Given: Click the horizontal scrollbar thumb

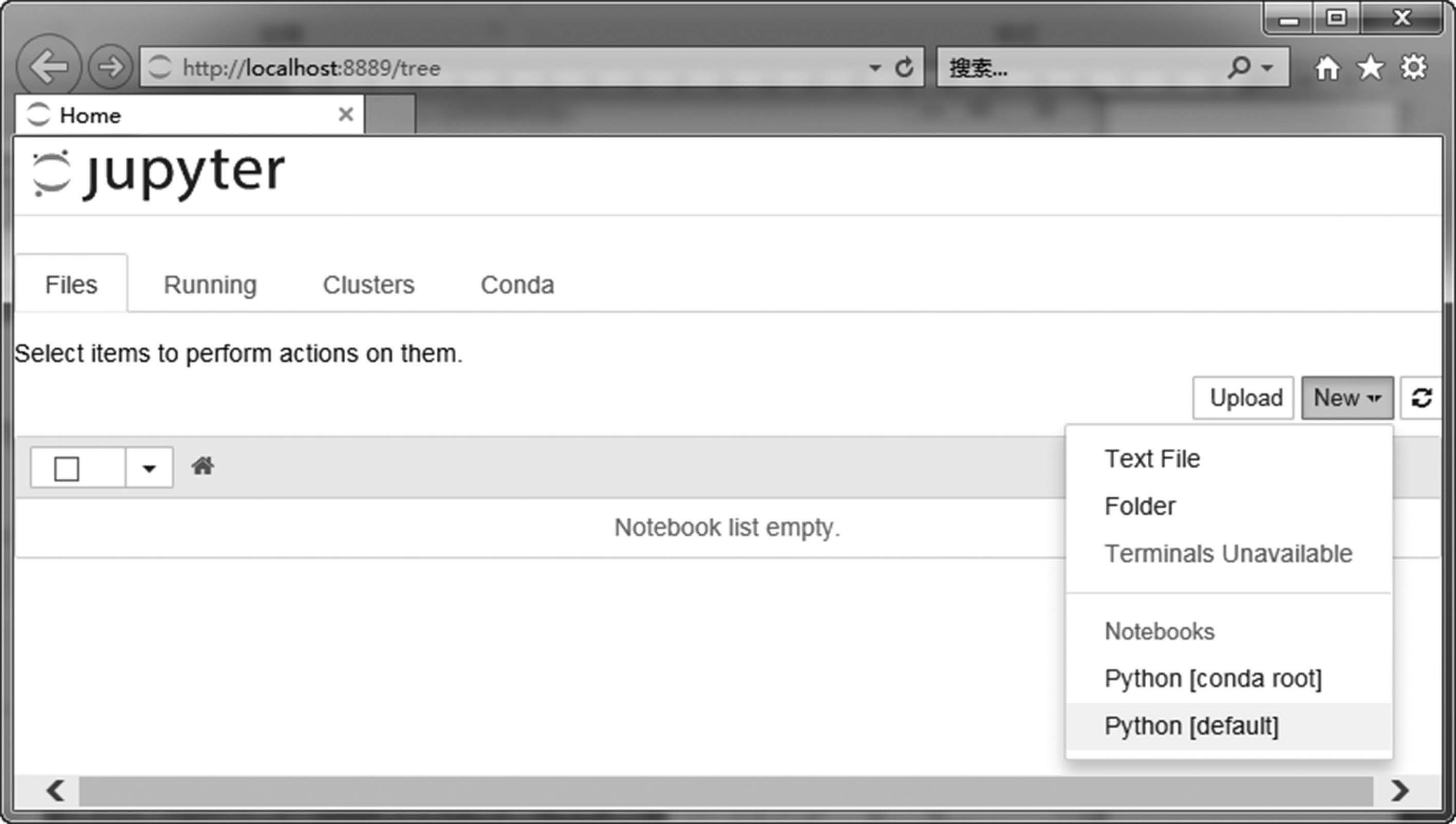Looking at the screenshot, I should coord(726,790).
